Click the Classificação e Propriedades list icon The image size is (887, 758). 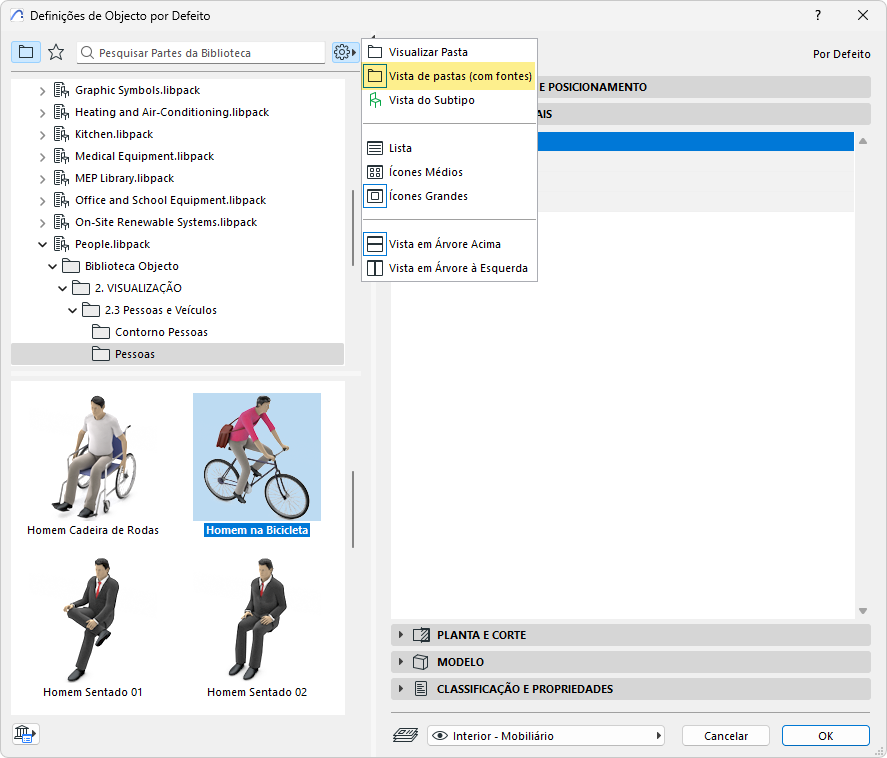(421, 689)
